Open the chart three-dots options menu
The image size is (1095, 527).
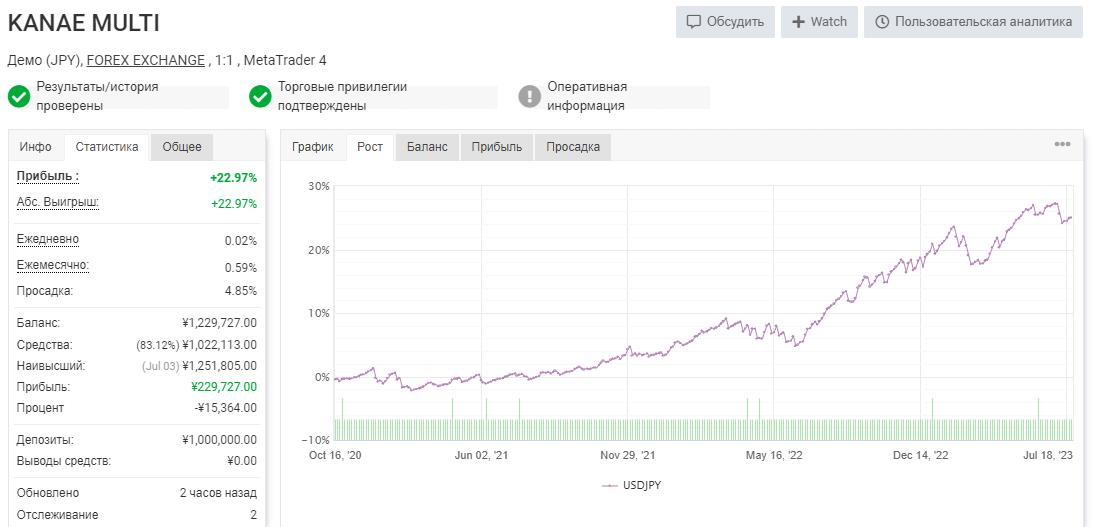click(1062, 144)
